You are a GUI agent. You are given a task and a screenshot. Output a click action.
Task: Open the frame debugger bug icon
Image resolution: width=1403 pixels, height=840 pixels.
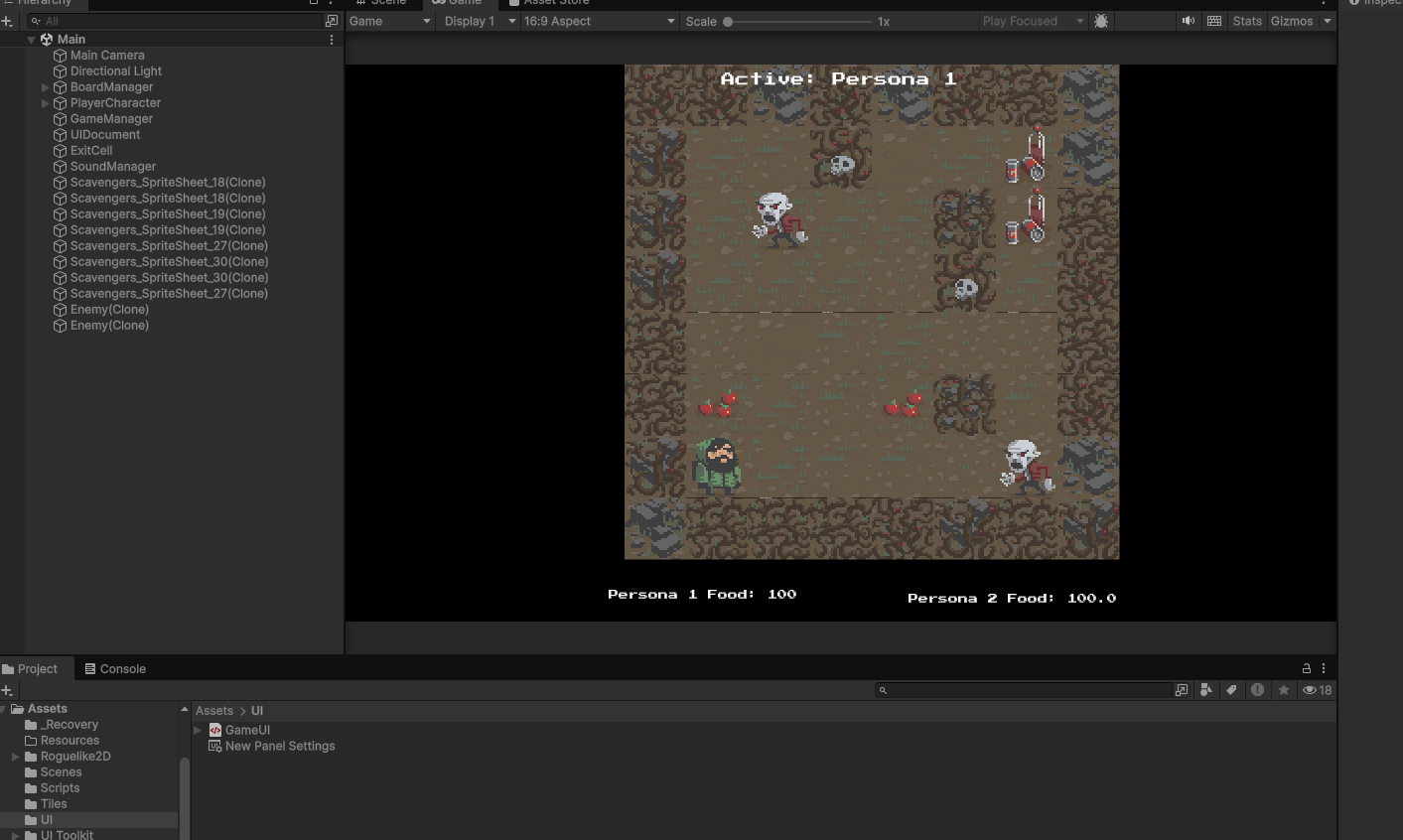click(1101, 21)
